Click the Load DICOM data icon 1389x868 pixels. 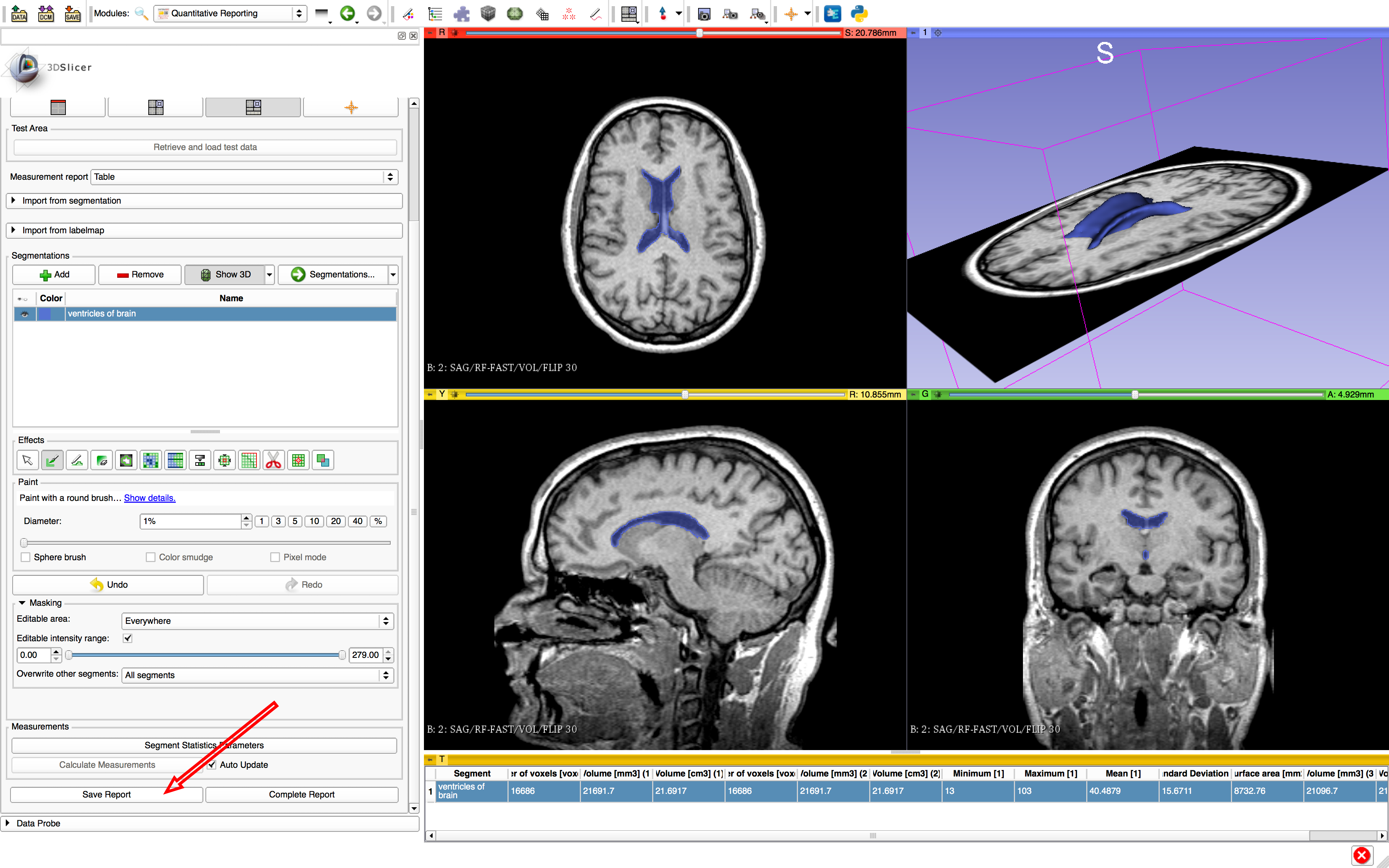(x=46, y=13)
